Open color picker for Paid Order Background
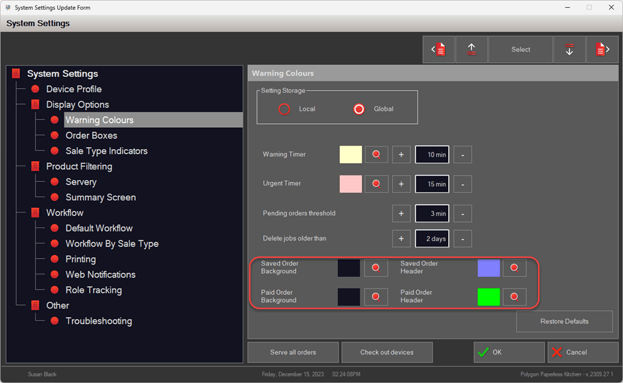 376,297
